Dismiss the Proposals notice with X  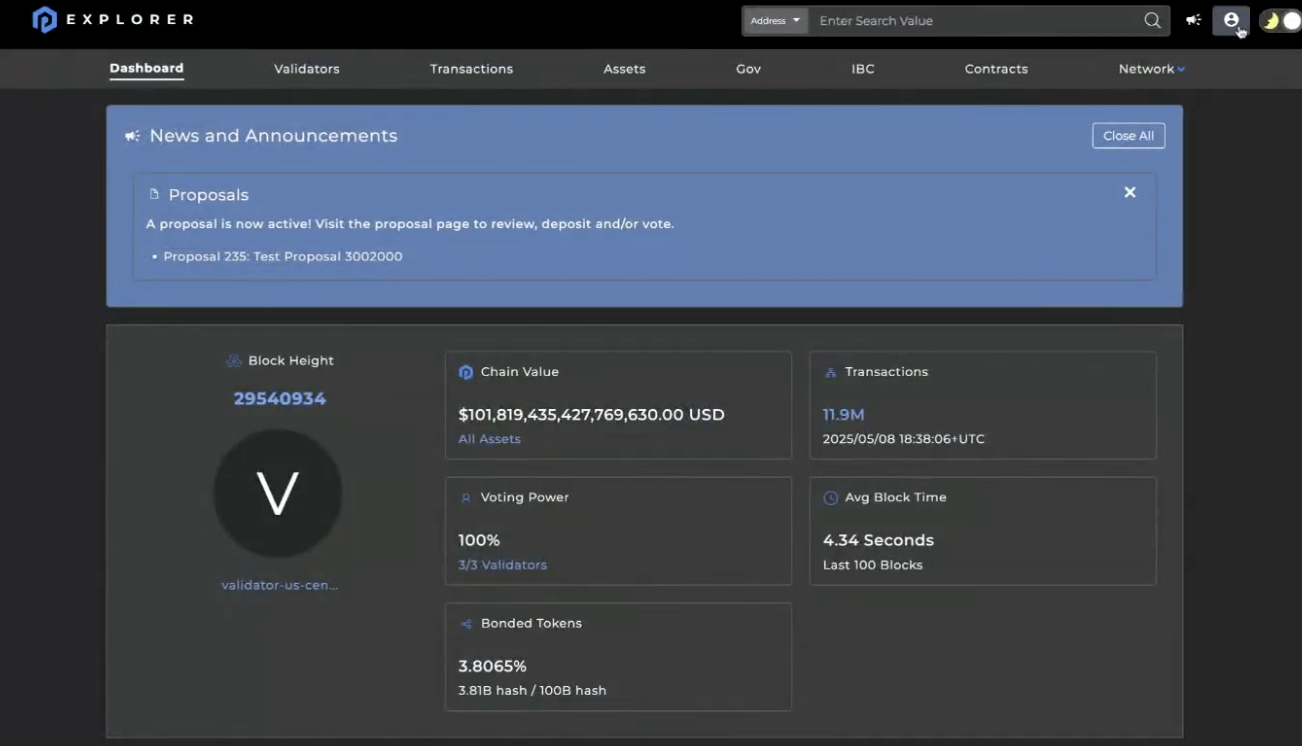[x=1129, y=192]
